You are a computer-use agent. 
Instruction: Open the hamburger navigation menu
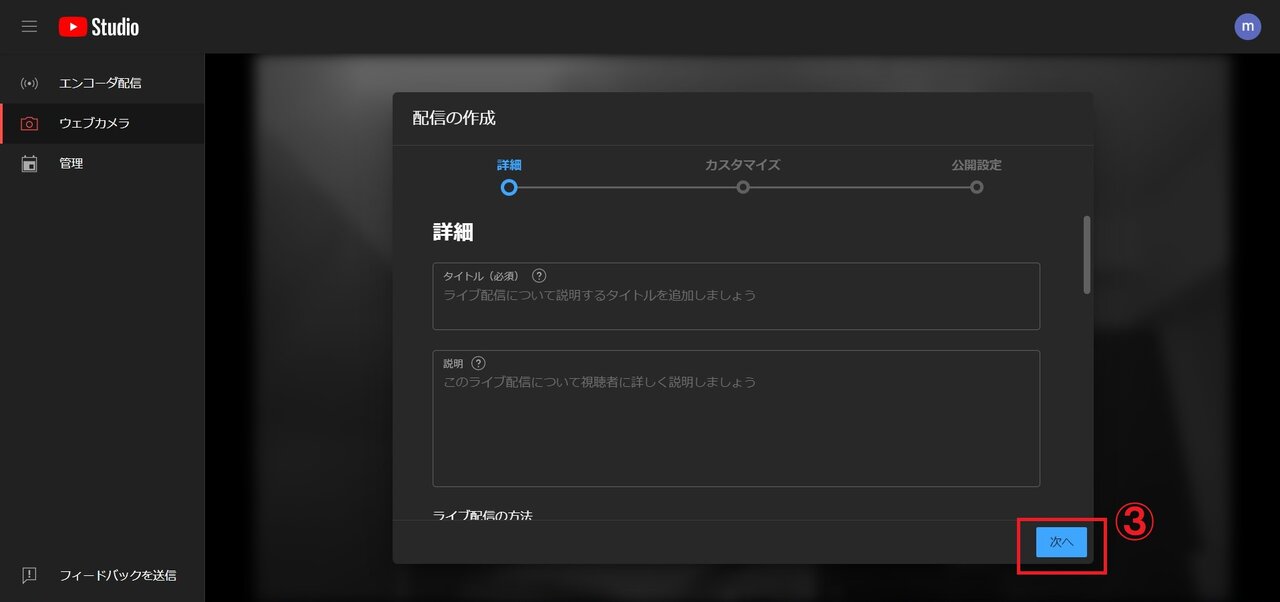point(29,27)
